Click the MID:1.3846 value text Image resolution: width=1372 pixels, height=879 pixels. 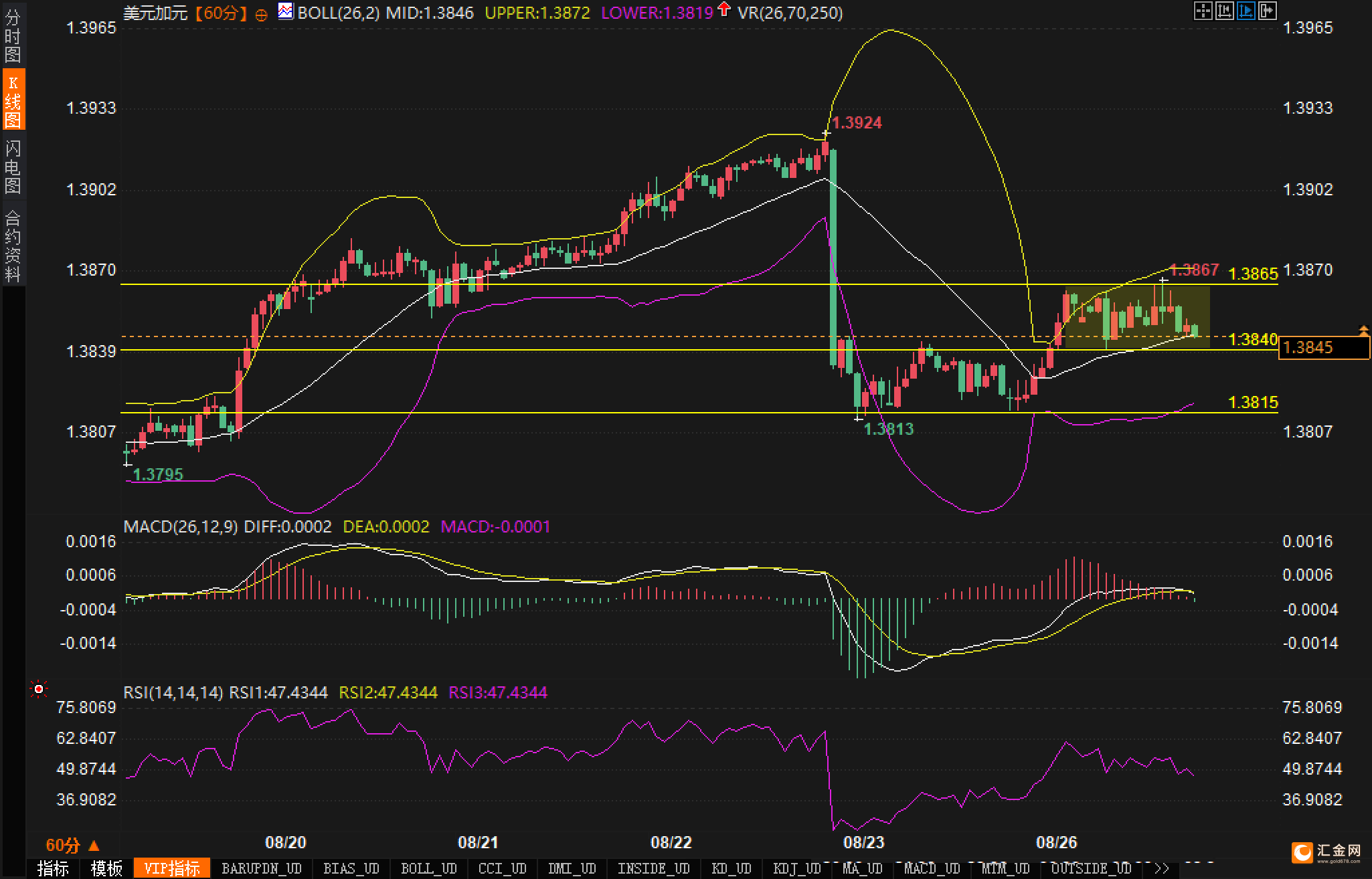point(430,13)
